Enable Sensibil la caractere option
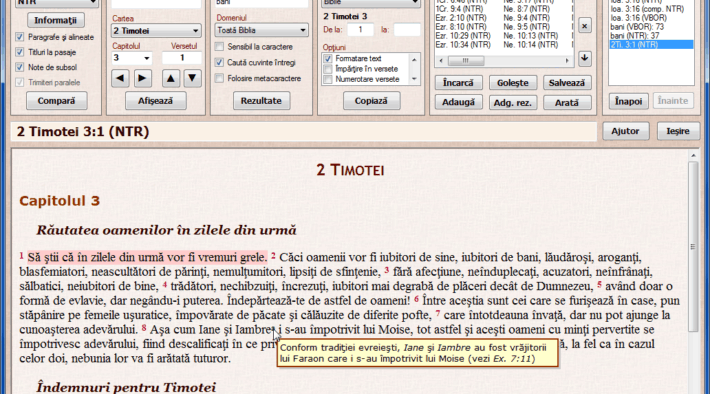Viewport: 710px width, 394px height. 219,47
